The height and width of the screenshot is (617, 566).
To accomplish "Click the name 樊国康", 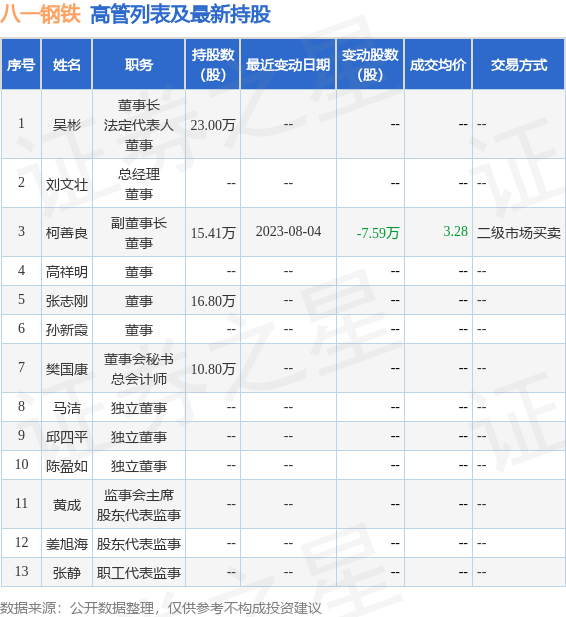I will [x=67, y=369].
